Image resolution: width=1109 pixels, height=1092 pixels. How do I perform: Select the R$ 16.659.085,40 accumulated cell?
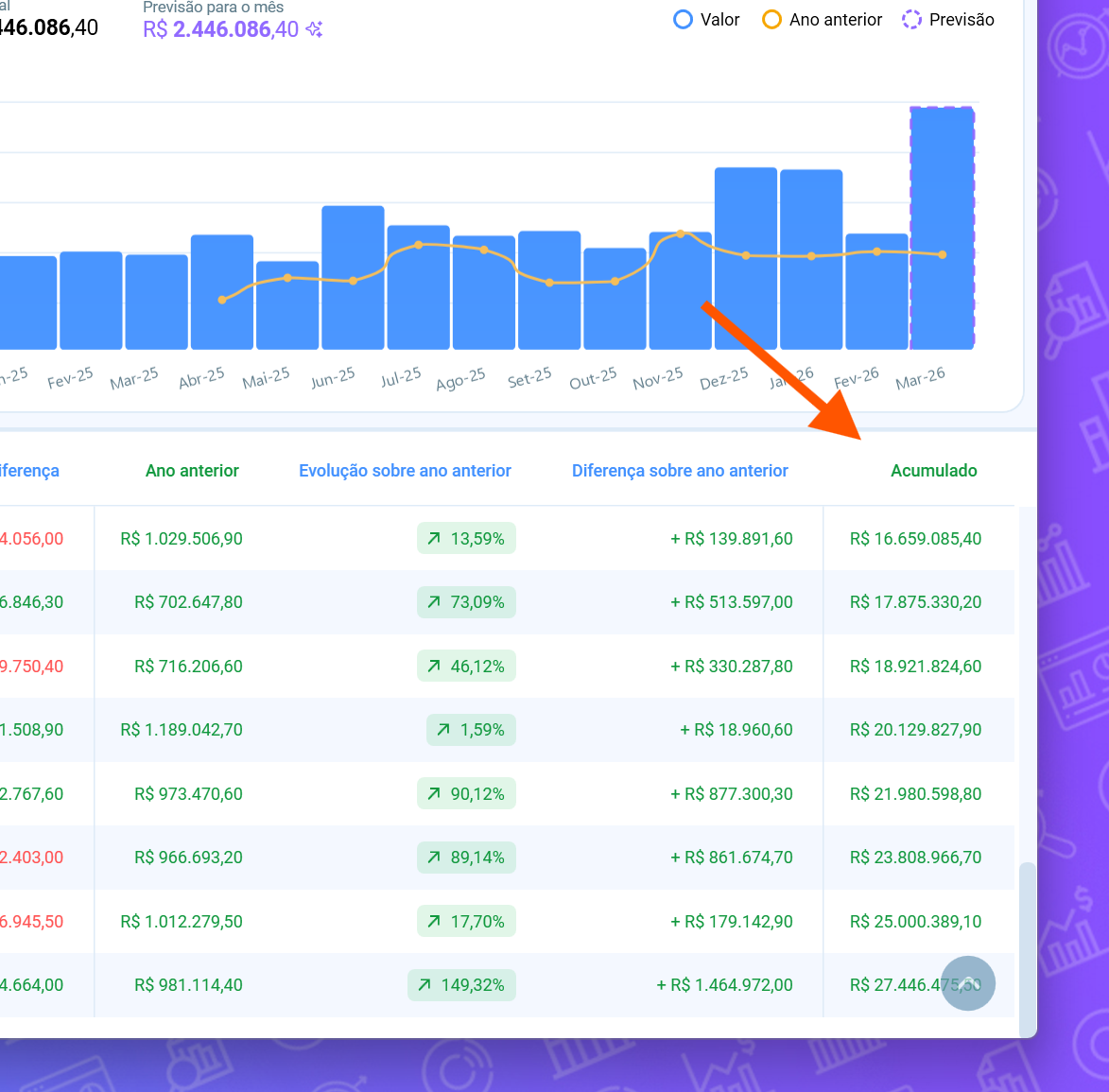(x=915, y=539)
